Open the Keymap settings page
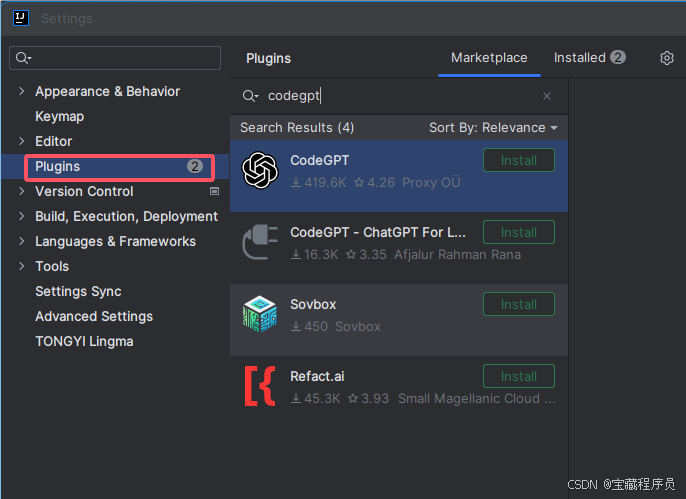686x499 pixels. tap(60, 116)
